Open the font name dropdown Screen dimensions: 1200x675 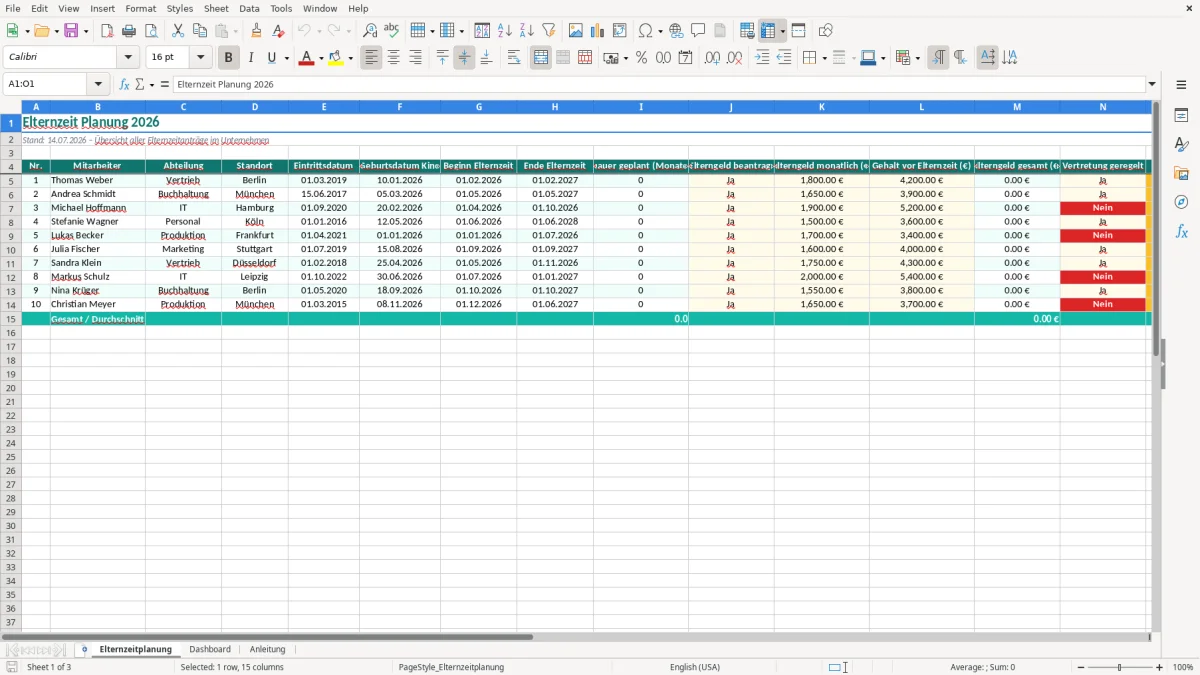pyautogui.click(x=128, y=58)
